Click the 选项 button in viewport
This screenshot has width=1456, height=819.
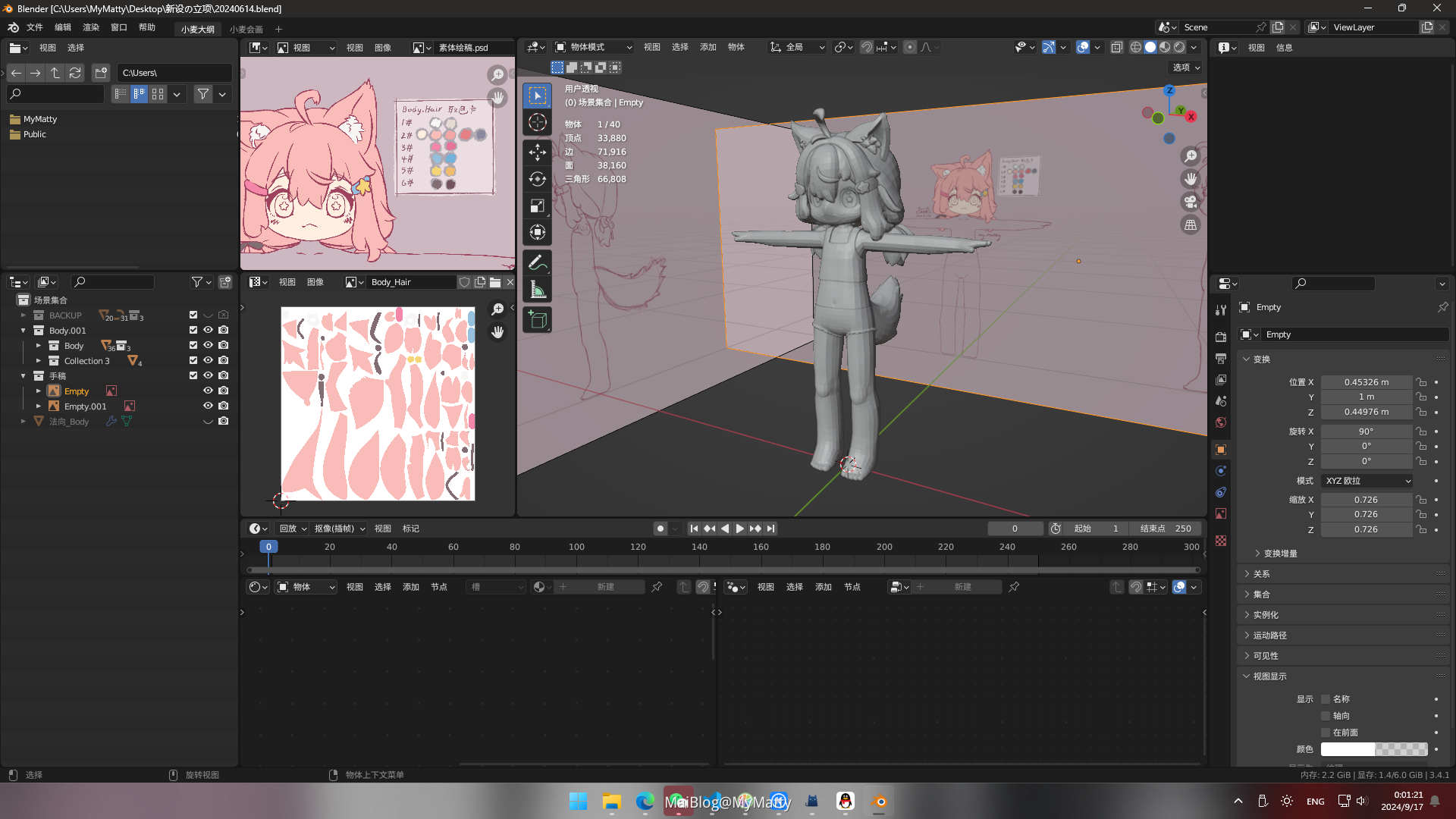[x=1187, y=67]
